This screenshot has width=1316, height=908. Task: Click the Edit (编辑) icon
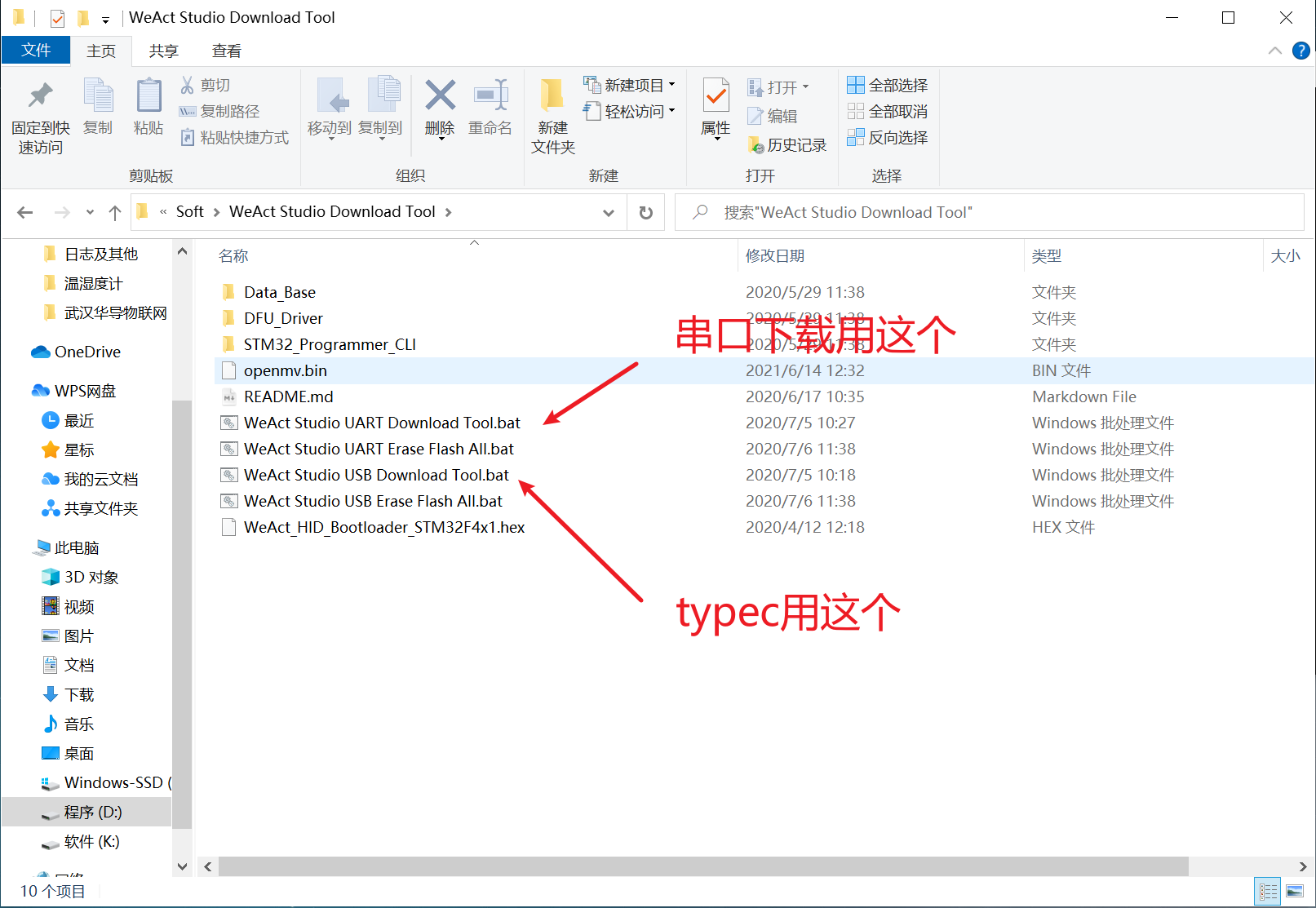tap(755, 116)
